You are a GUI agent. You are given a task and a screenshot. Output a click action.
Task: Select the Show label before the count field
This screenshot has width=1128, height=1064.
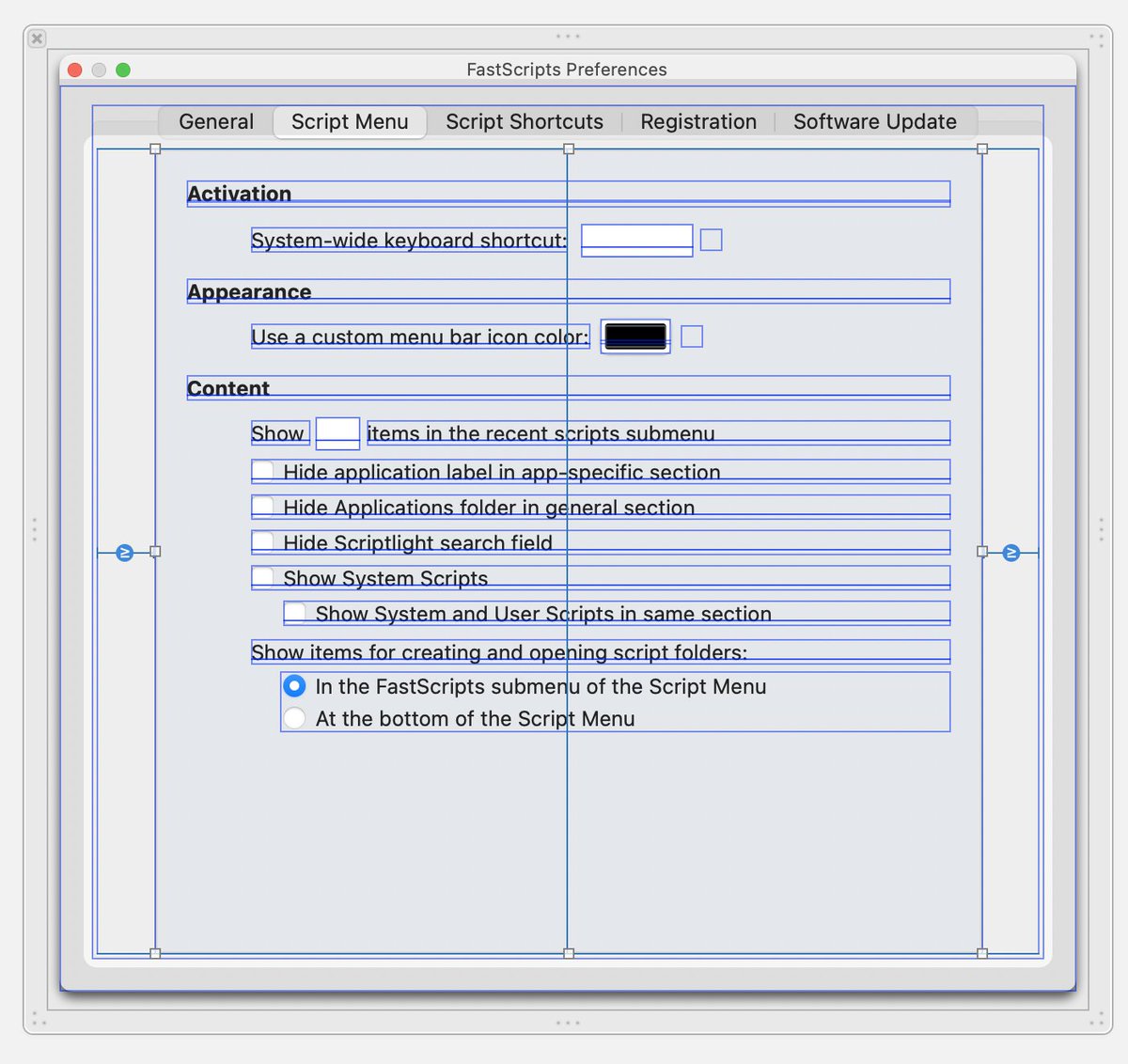[279, 433]
